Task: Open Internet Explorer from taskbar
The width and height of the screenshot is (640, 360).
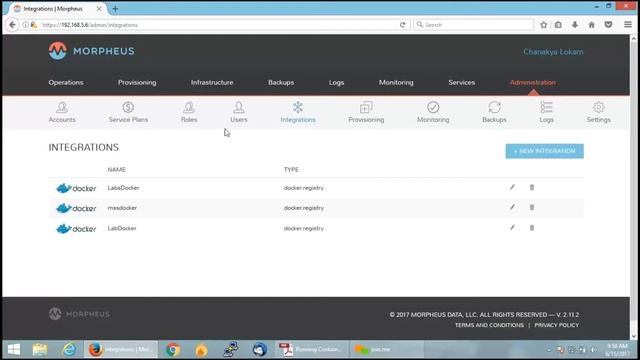Action: pos(69,349)
